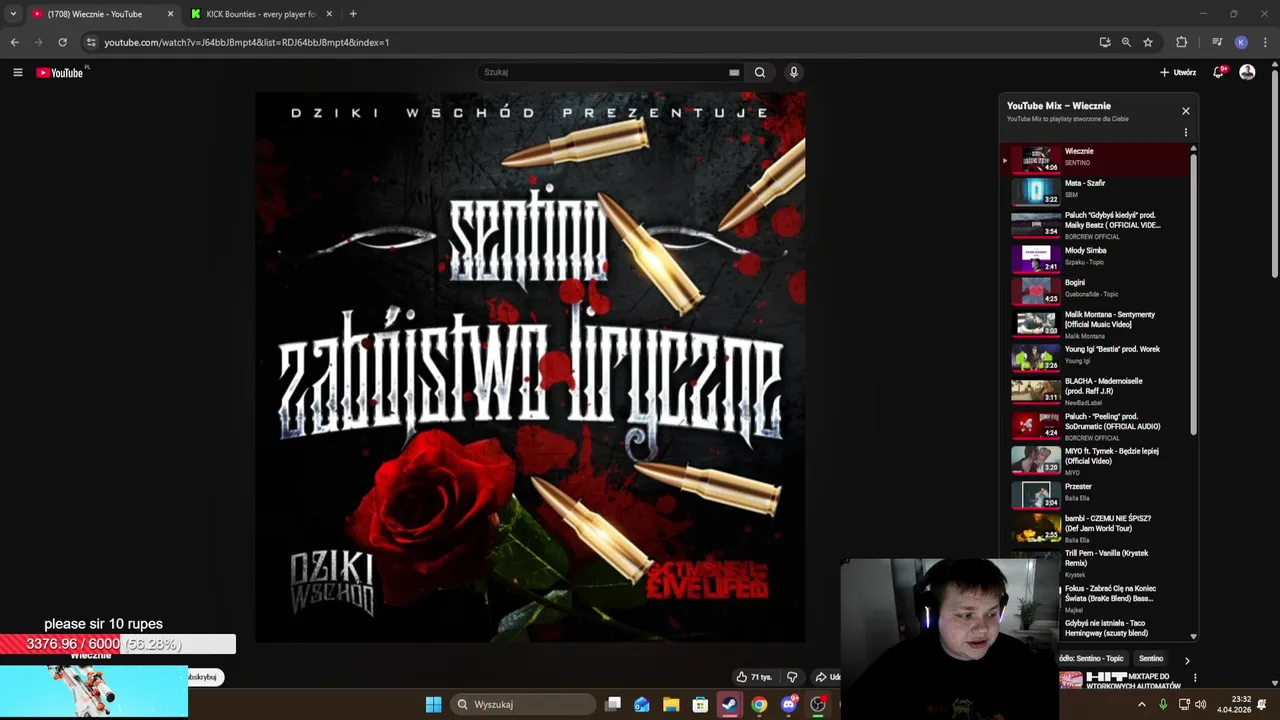1280x720 pixels.
Task: Open site information icon in address bar
Action: point(91,42)
